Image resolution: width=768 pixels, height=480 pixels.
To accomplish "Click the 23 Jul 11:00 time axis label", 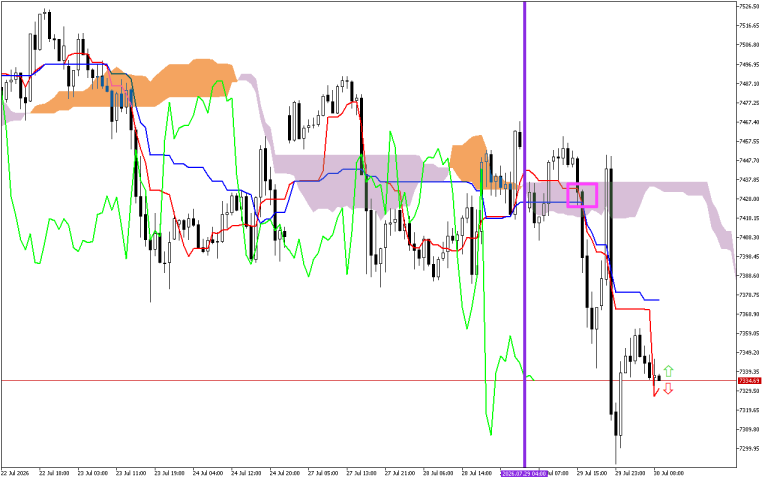I will point(131,474).
